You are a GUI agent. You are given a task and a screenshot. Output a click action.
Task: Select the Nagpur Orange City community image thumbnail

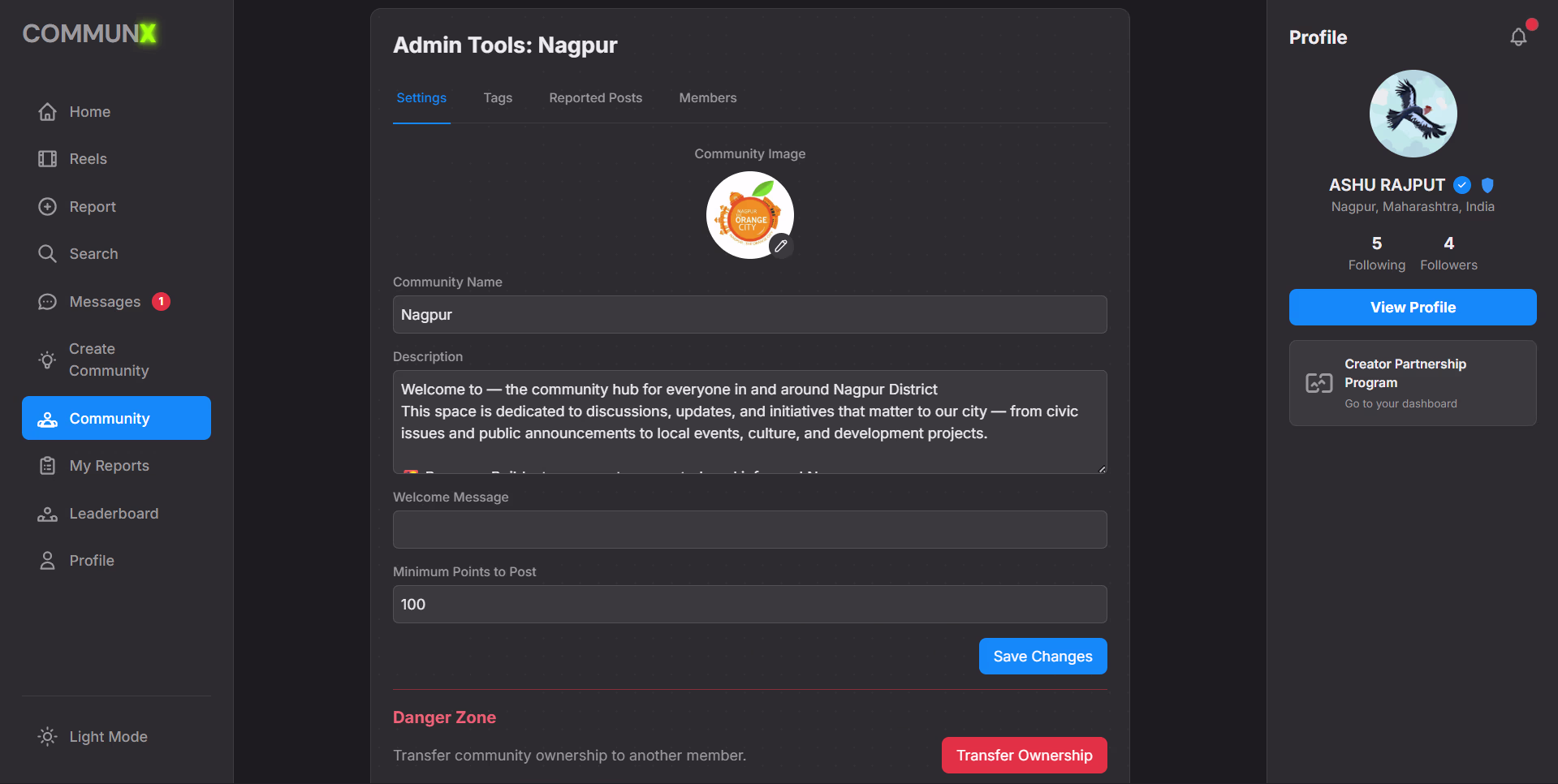click(x=749, y=214)
